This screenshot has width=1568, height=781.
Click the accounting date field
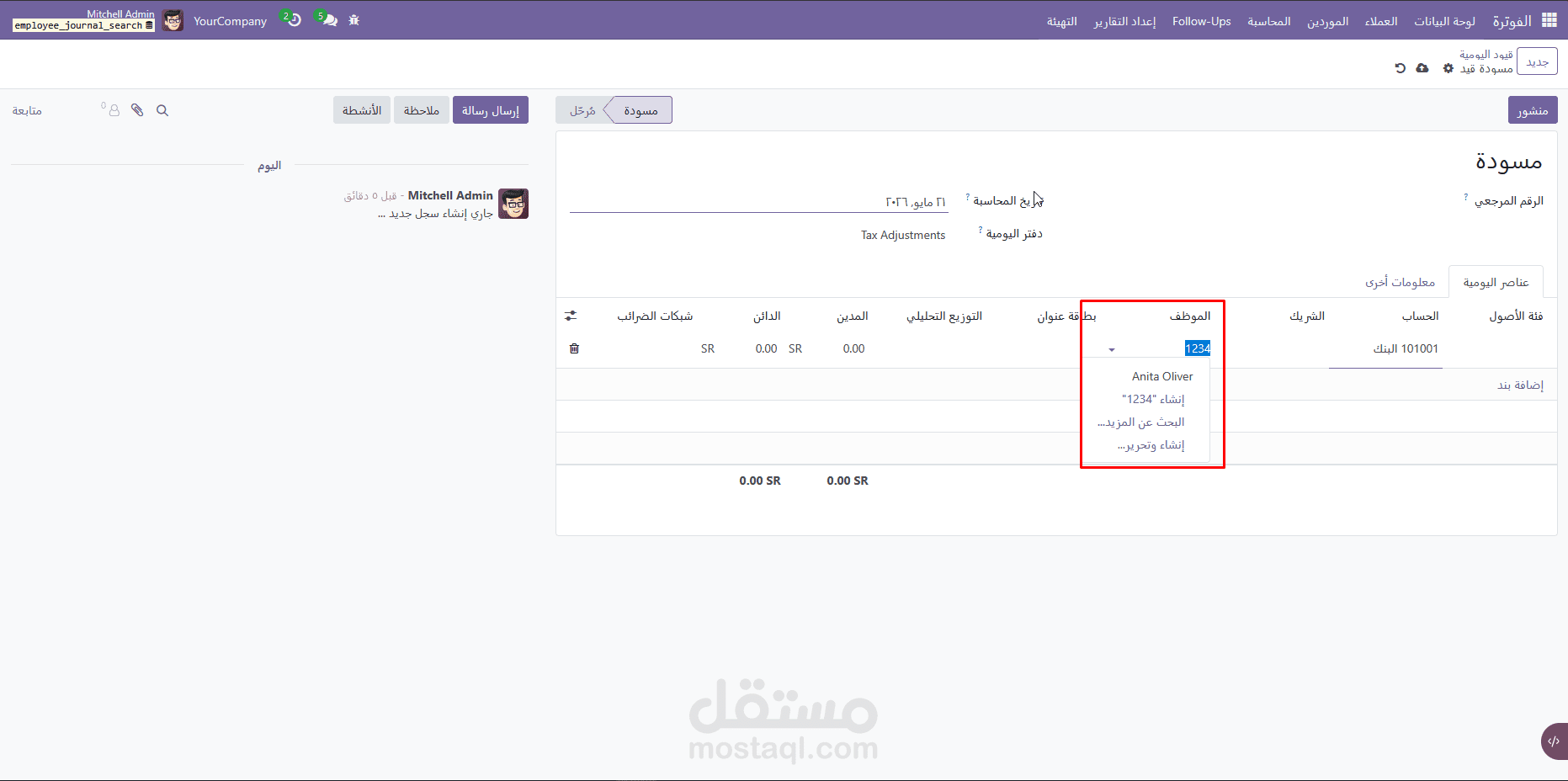759,202
